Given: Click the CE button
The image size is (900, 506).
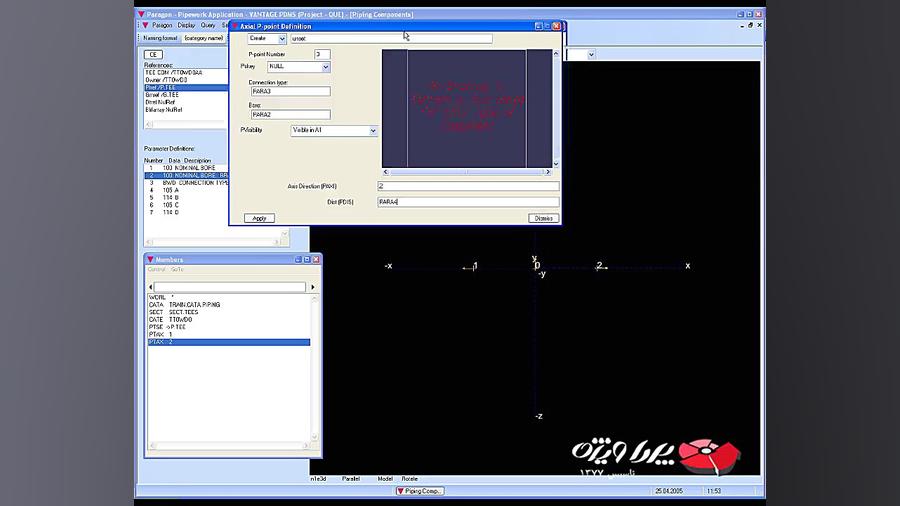Looking at the screenshot, I should pos(153,55).
